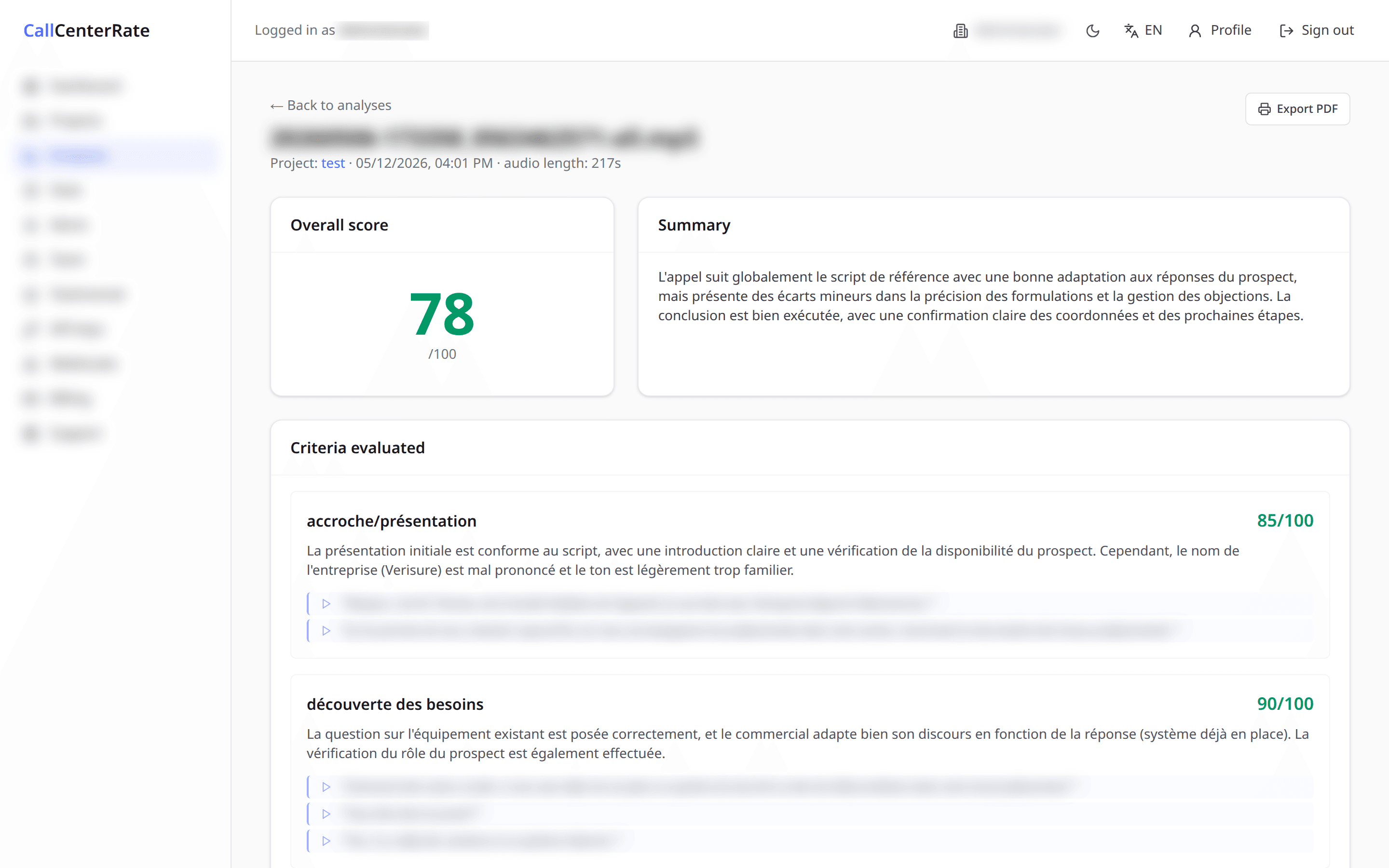
Task: Click the summary paragraph starting "L'appel suit globalement"
Action: tap(981, 296)
